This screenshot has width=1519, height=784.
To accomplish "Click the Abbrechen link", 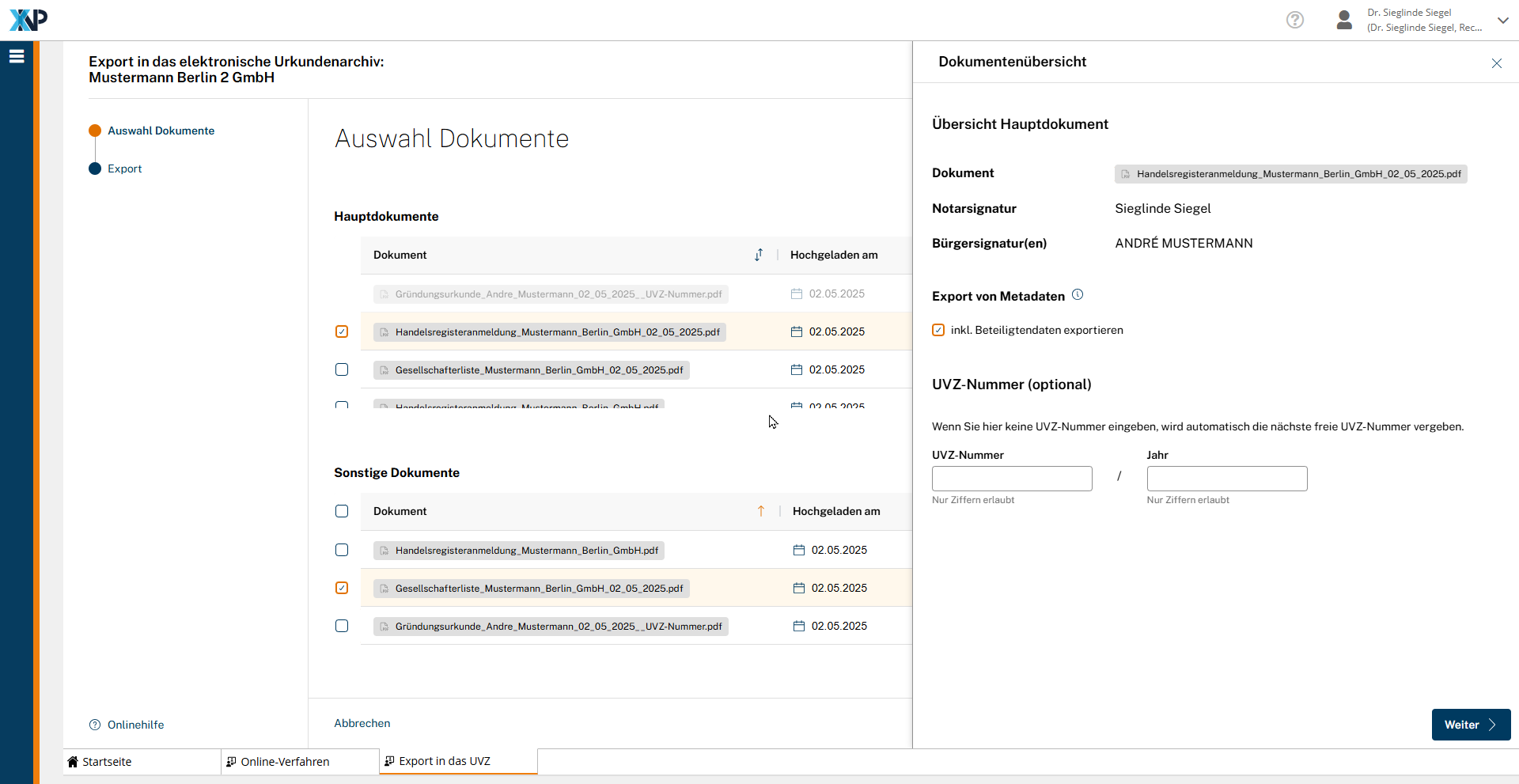I will pos(362,723).
